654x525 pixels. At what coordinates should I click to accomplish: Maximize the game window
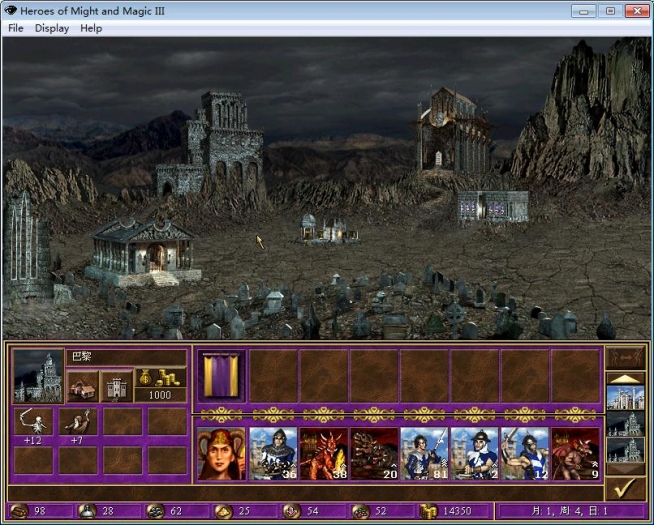pos(610,11)
